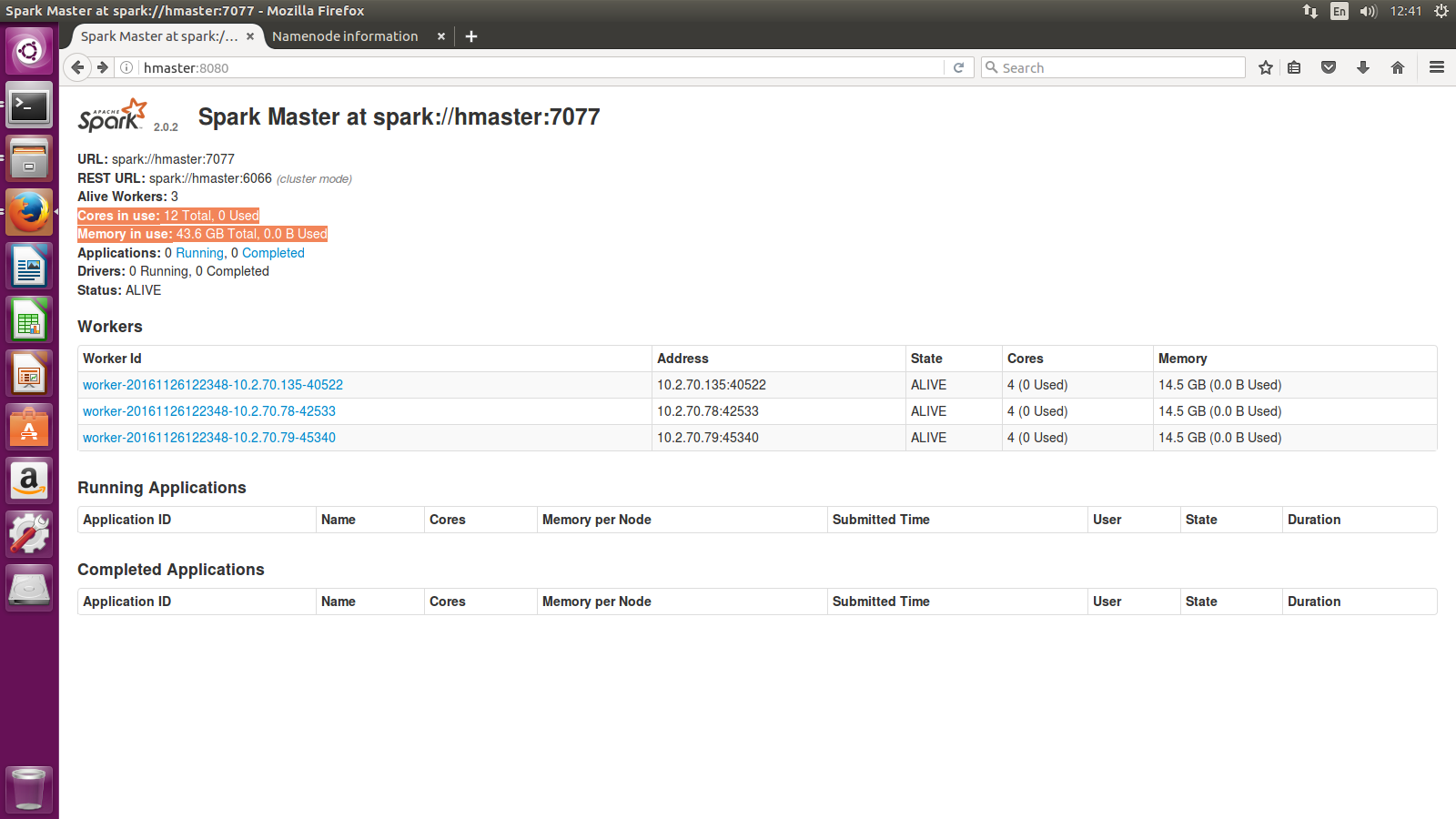Viewport: 1456px width, 819px height.
Task: Click the Running Applications heading
Action: click(x=162, y=488)
